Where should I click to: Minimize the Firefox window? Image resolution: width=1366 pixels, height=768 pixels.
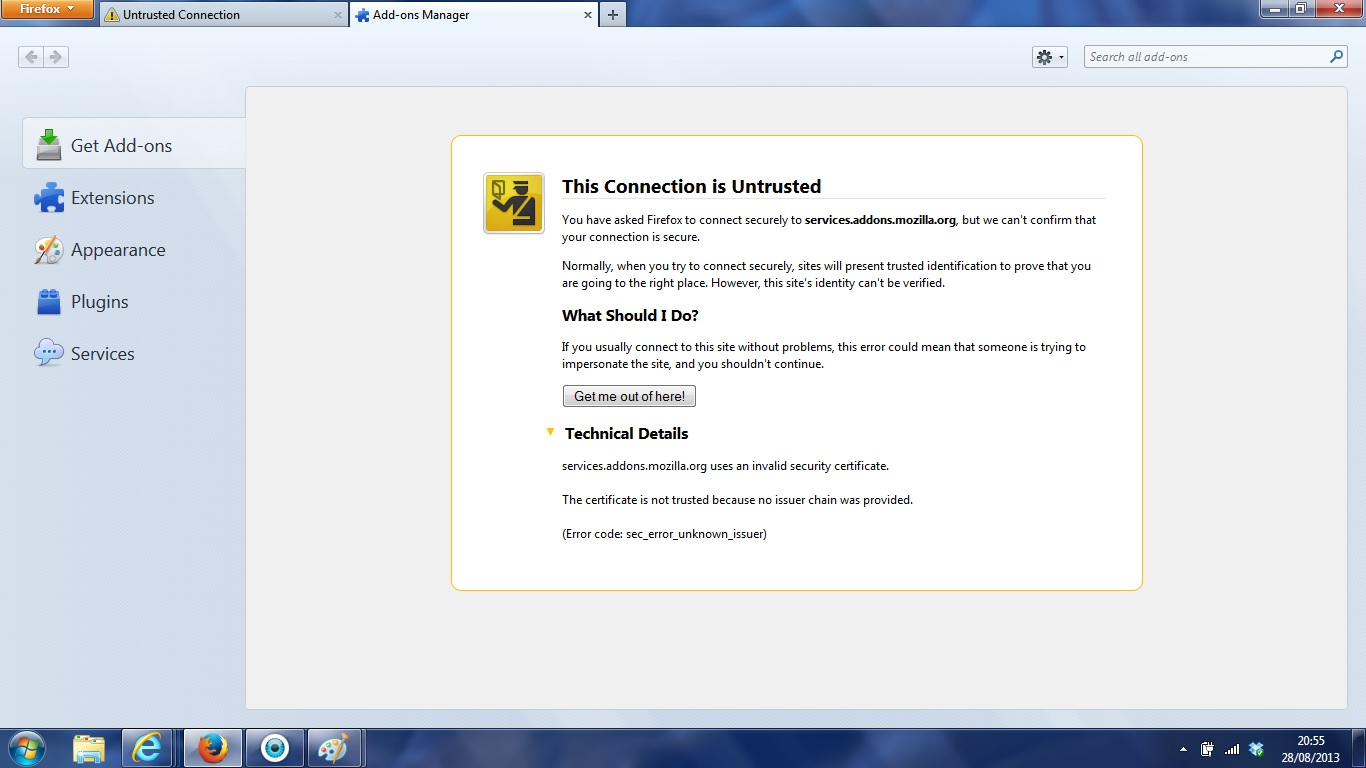pyautogui.click(x=1274, y=9)
